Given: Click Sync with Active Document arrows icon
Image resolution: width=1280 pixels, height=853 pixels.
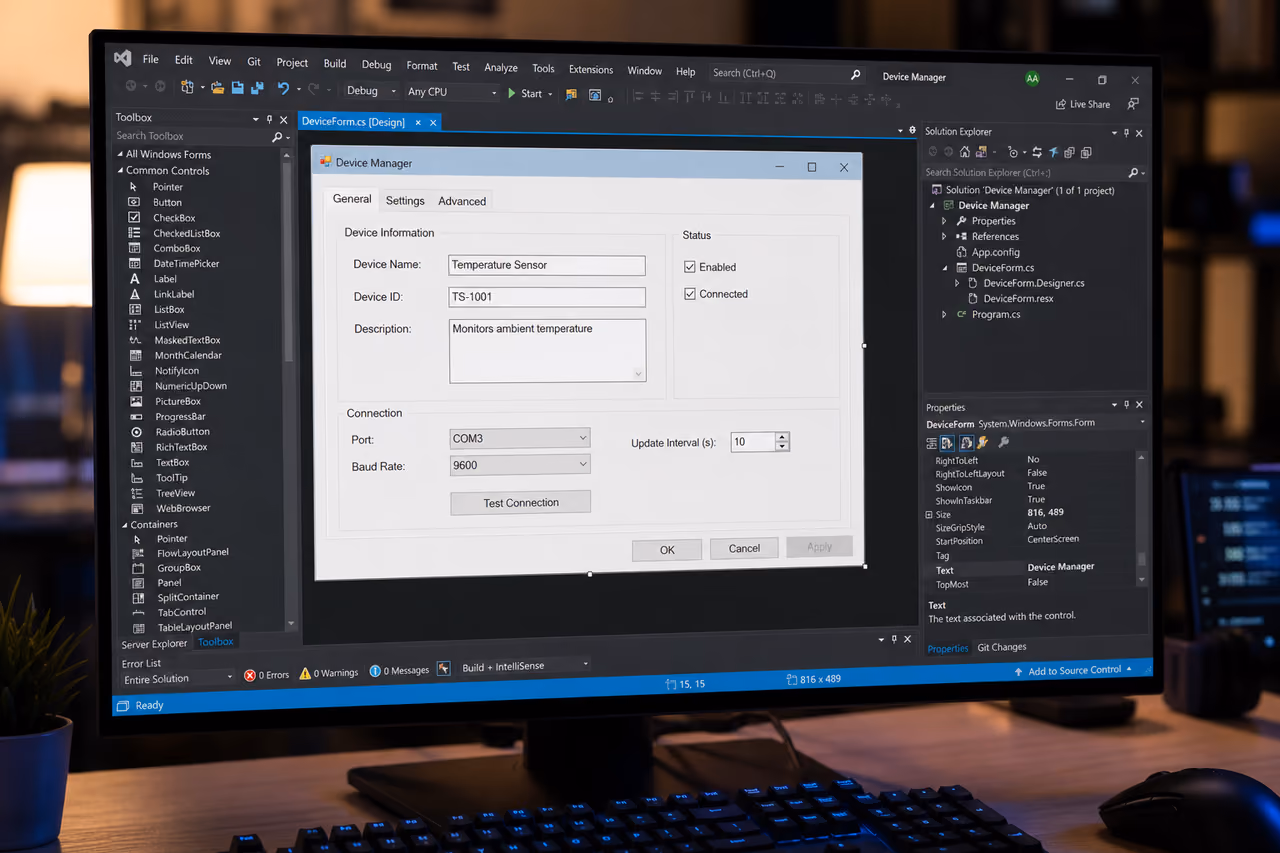Looking at the screenshot, I should [1037, 152].
